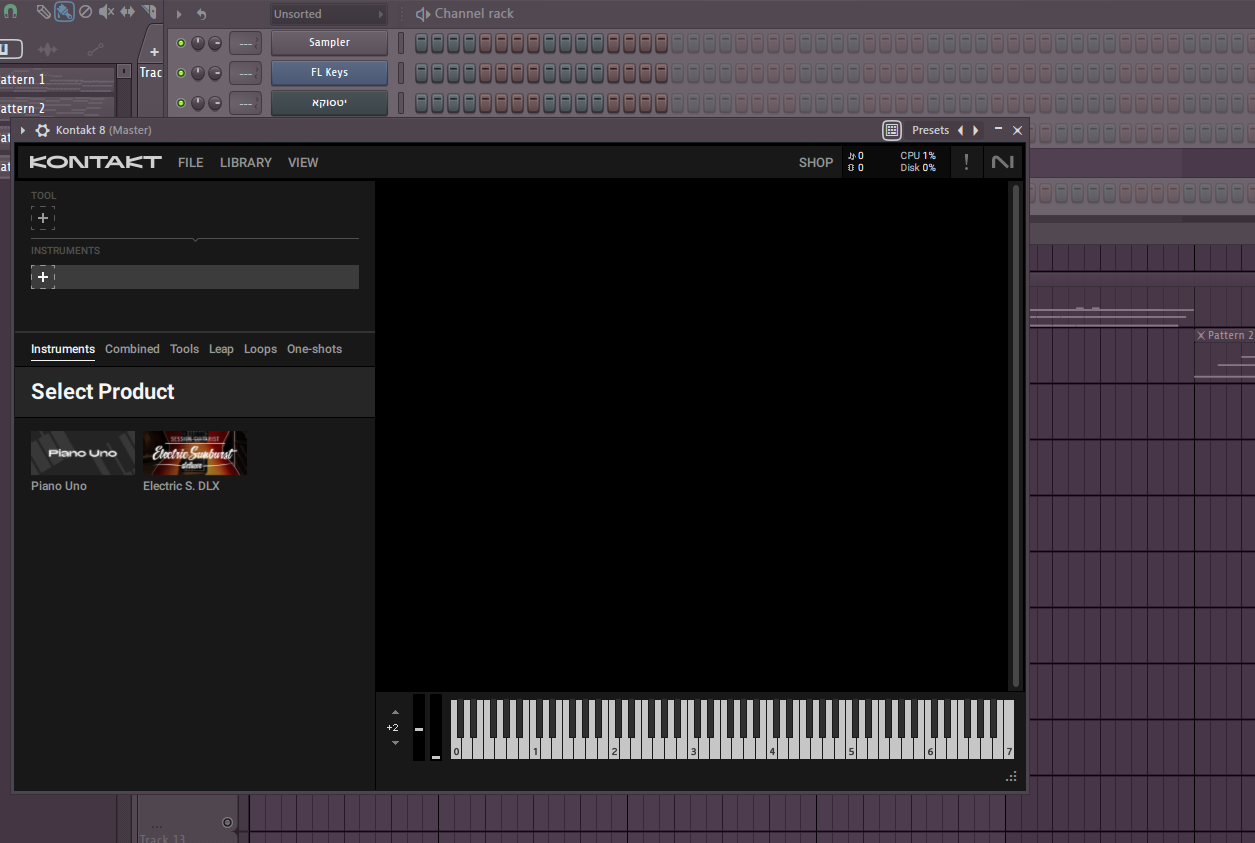Open the Kontakt LIBRARY menu

246,162
